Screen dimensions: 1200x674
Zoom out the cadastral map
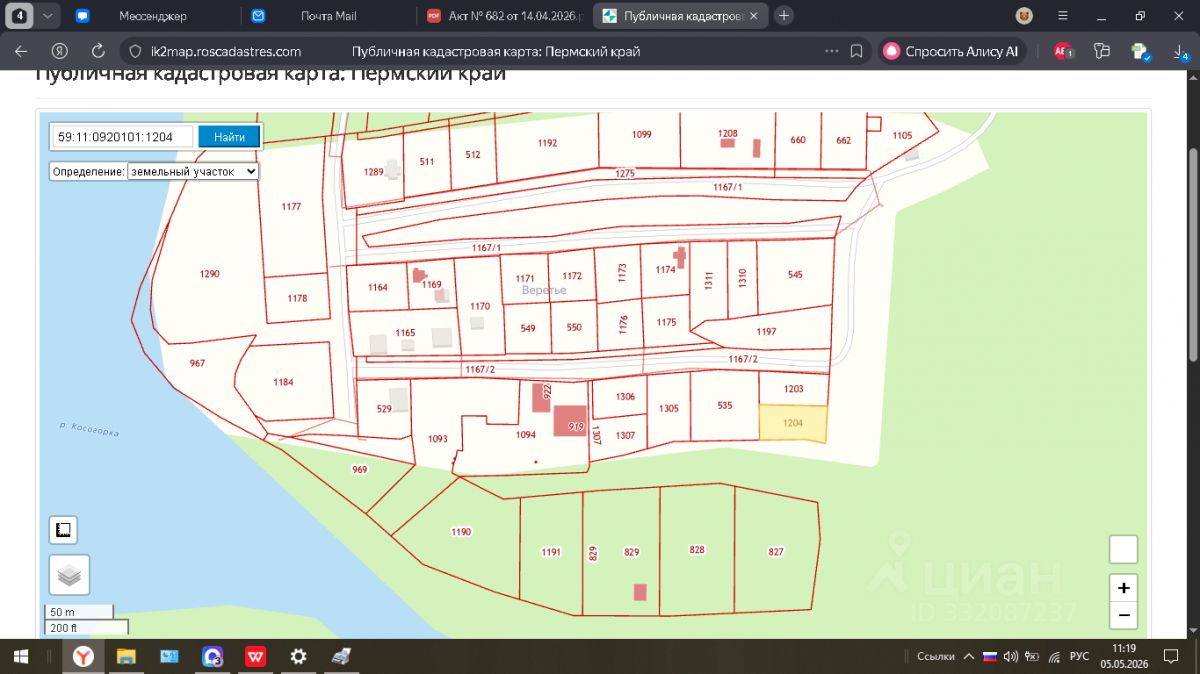(x=1124, y=615)
